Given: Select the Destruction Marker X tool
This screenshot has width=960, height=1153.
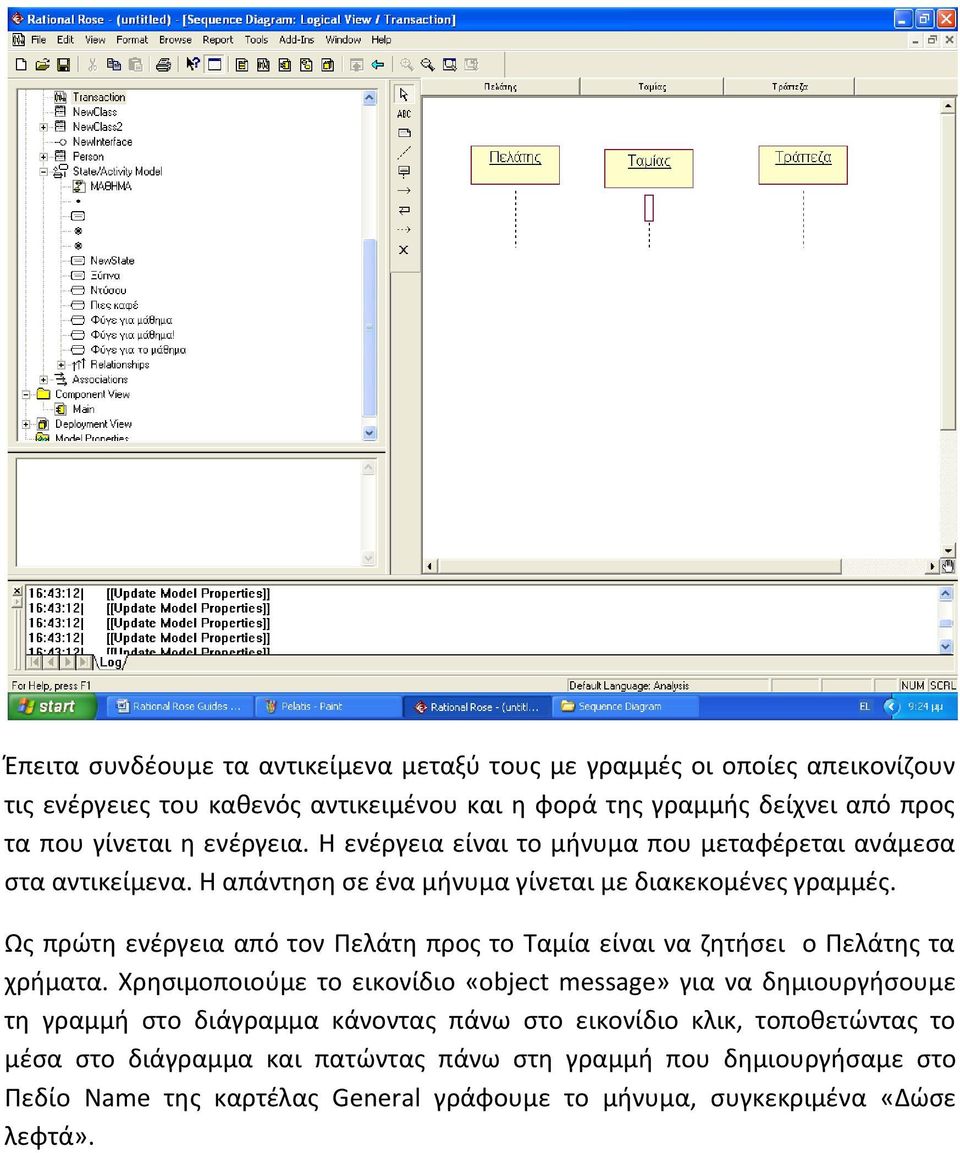Looking at the screenshot, I should tap(404, 250).
